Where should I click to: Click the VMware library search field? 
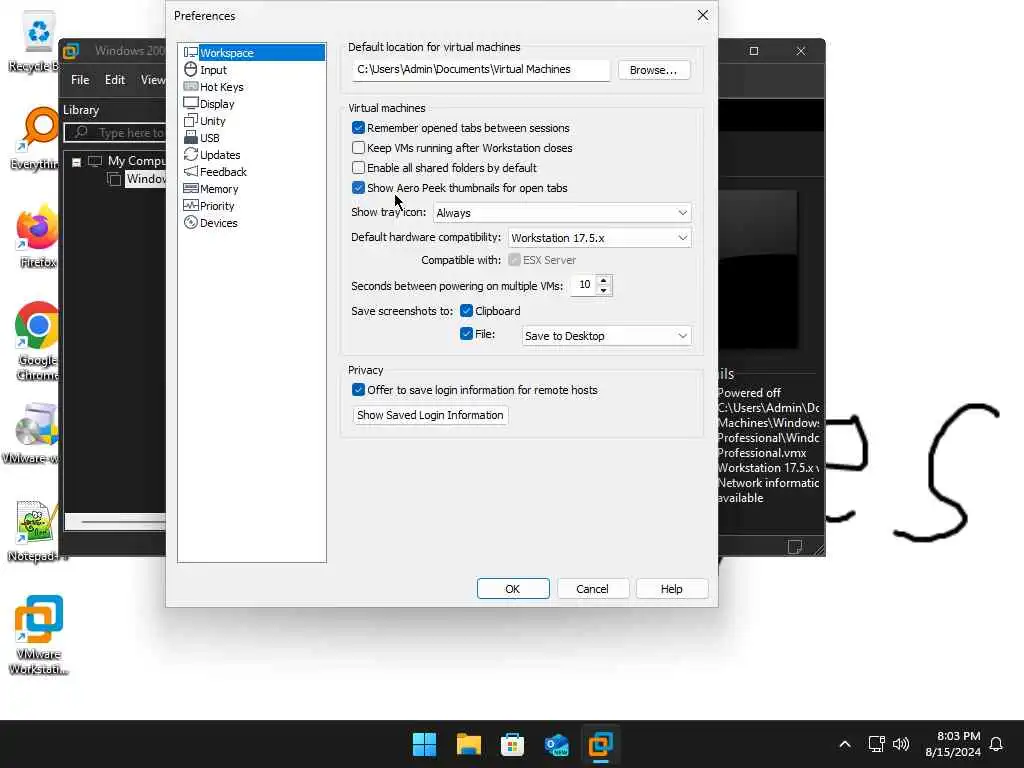(115, 133)
